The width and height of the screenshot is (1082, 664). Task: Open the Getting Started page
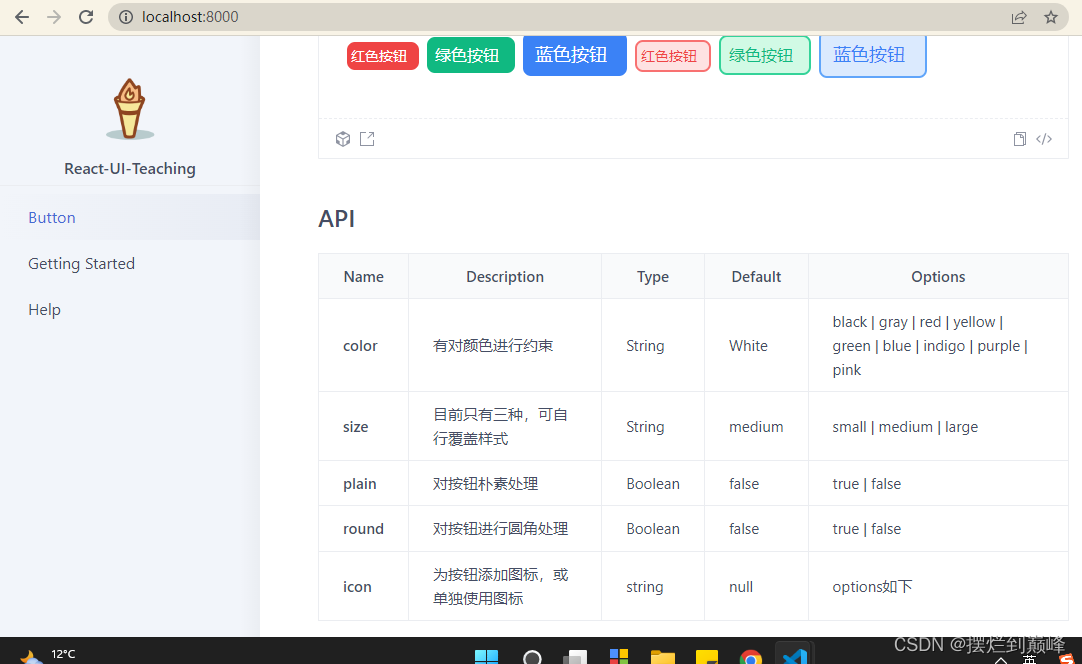(81, 263)
